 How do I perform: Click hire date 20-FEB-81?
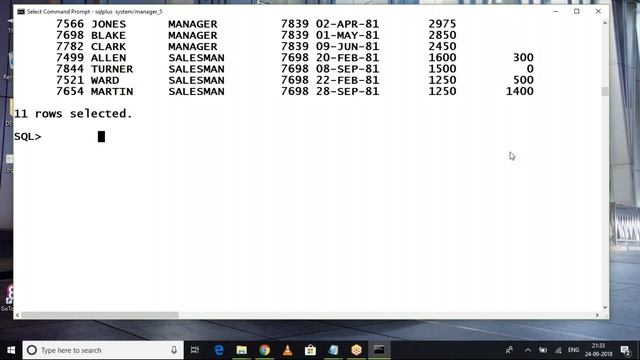(347, 58)
